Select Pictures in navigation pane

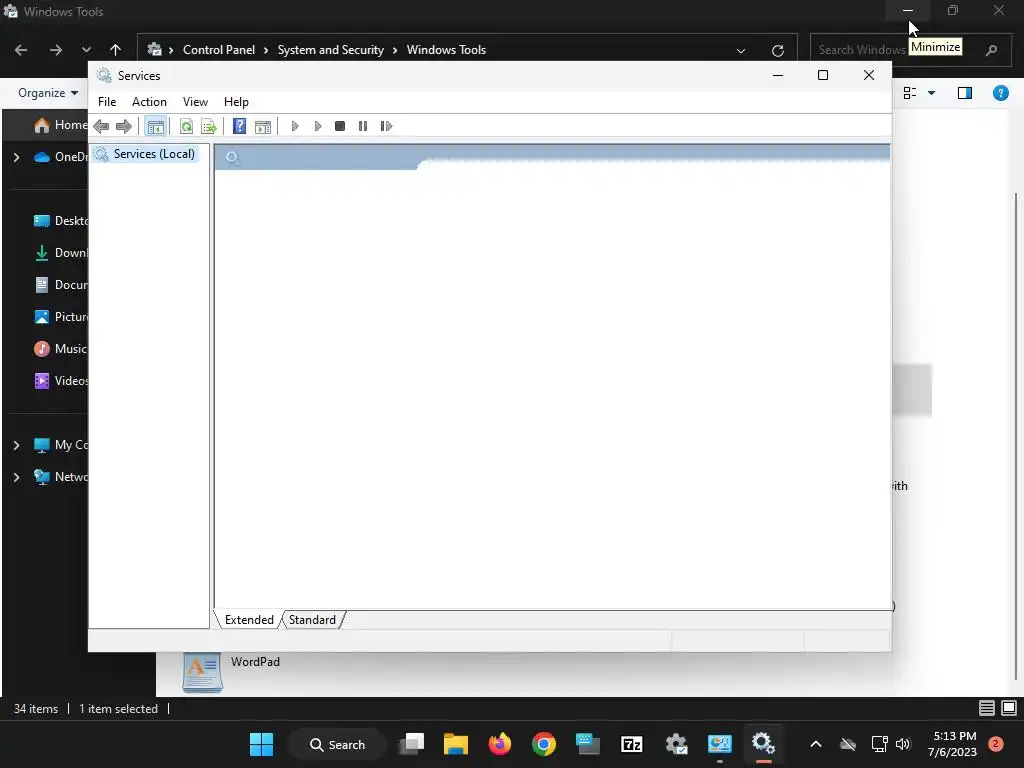[60, 317]
